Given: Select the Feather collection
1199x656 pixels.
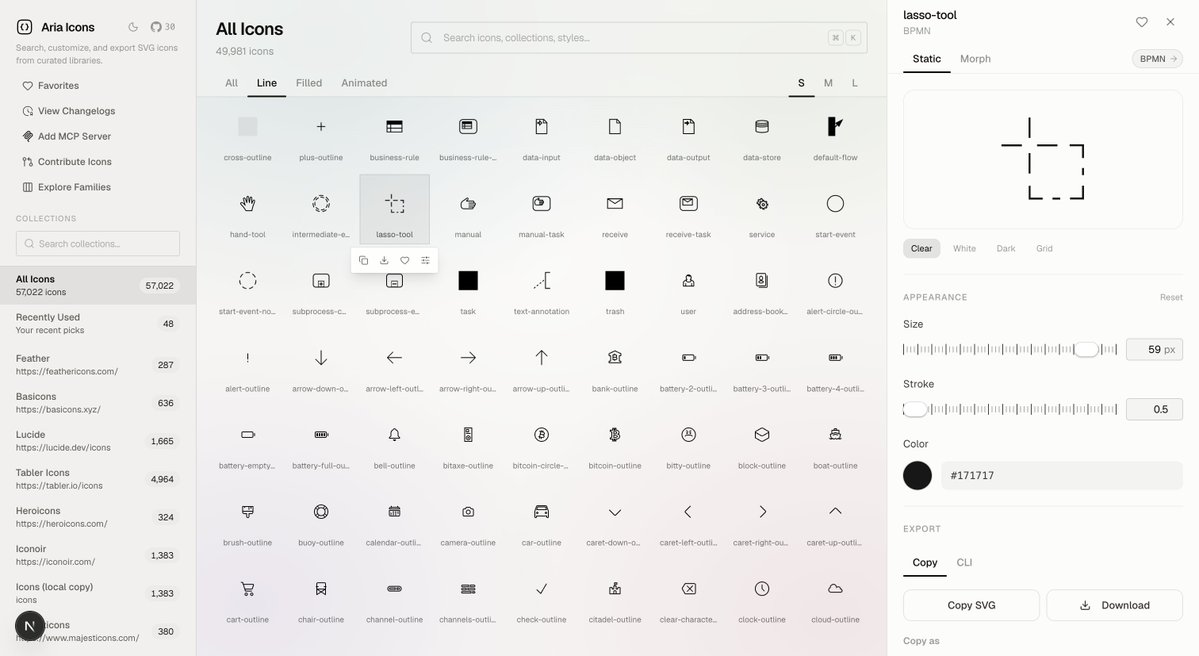Looking at the screenshot, I should pyautogui.click(x=98, y=365).
